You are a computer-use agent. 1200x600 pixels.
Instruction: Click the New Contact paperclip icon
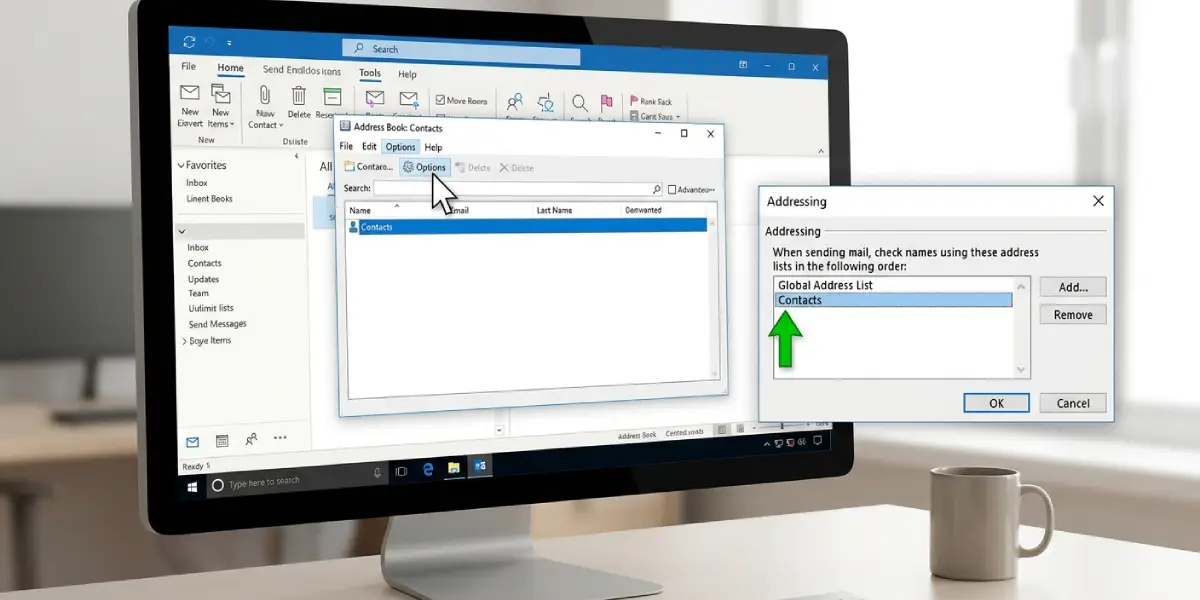click(x=265, y=95)
